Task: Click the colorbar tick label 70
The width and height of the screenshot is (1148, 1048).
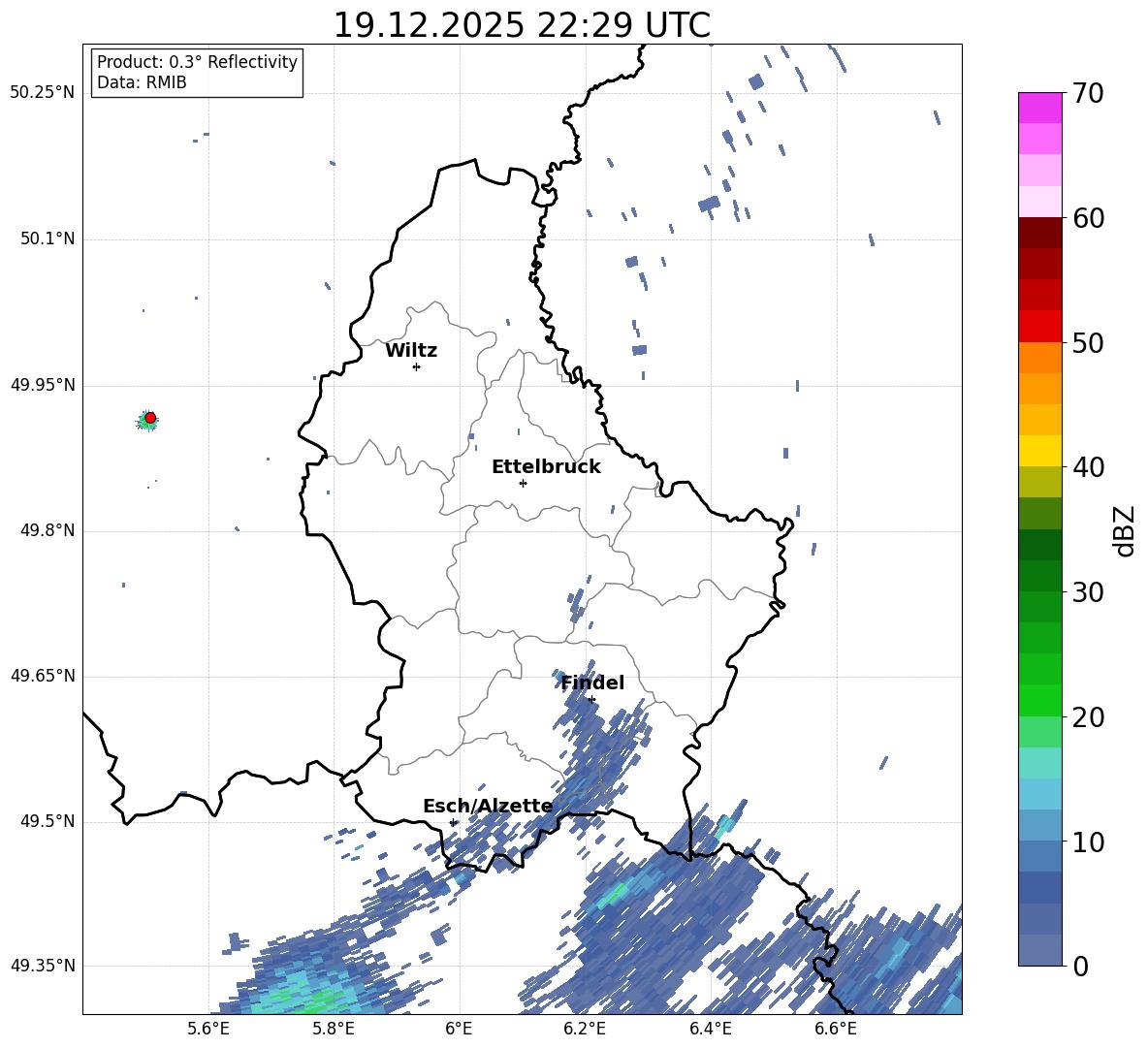Action: (x=1088, y=94)
